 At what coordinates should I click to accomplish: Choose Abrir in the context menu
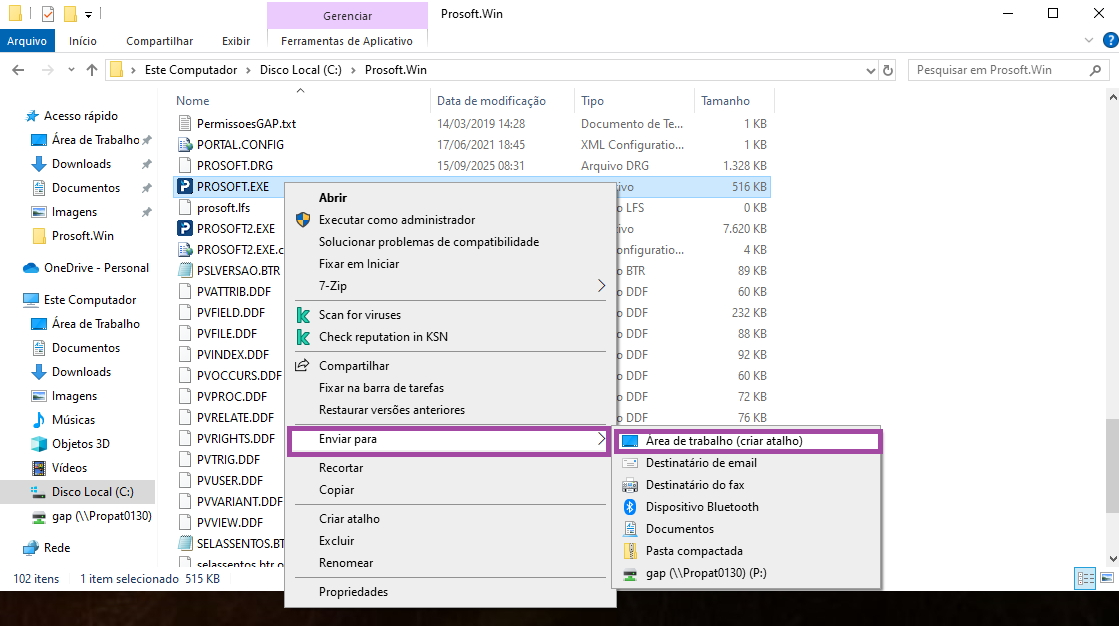(x=333, y=198)
